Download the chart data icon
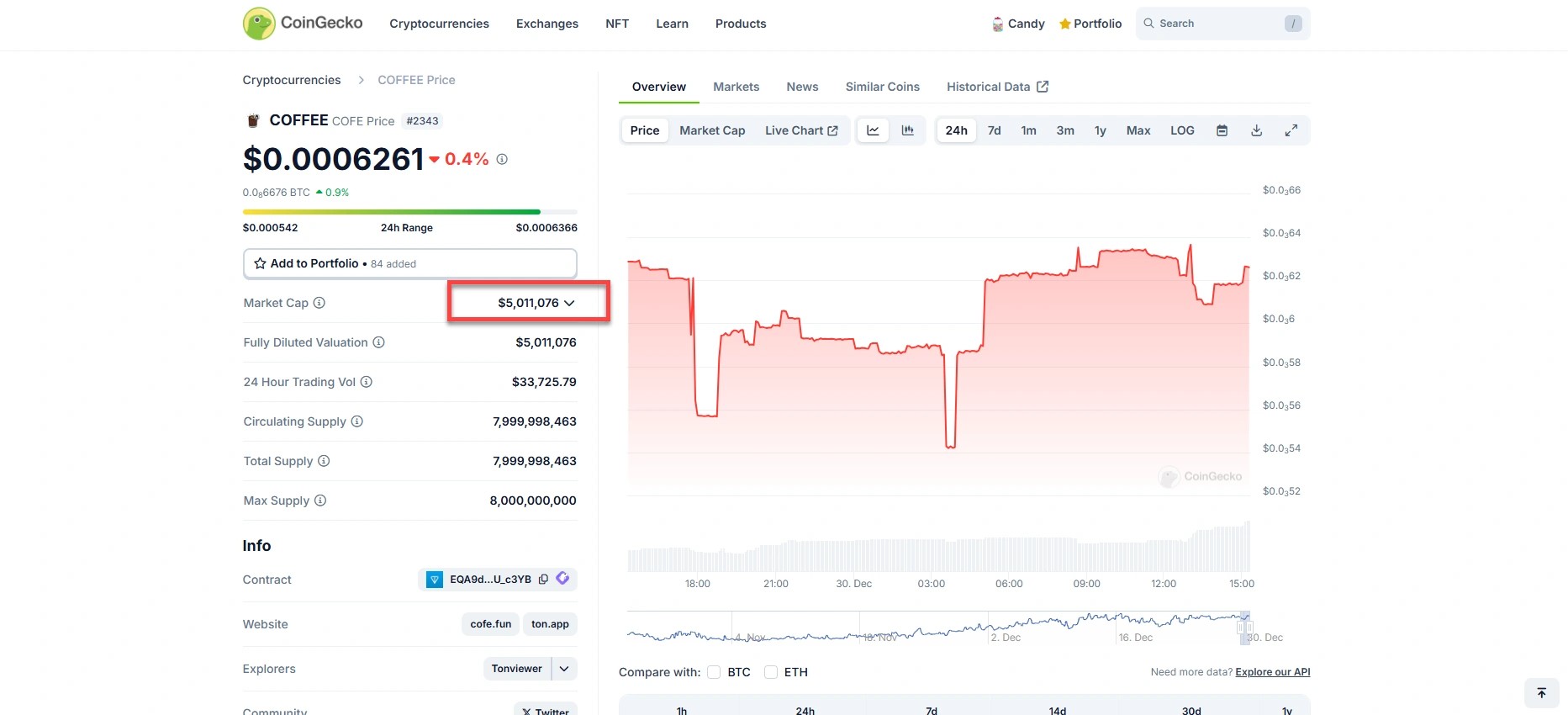This screenshot has height=715, width=1568. (1256, 130)
